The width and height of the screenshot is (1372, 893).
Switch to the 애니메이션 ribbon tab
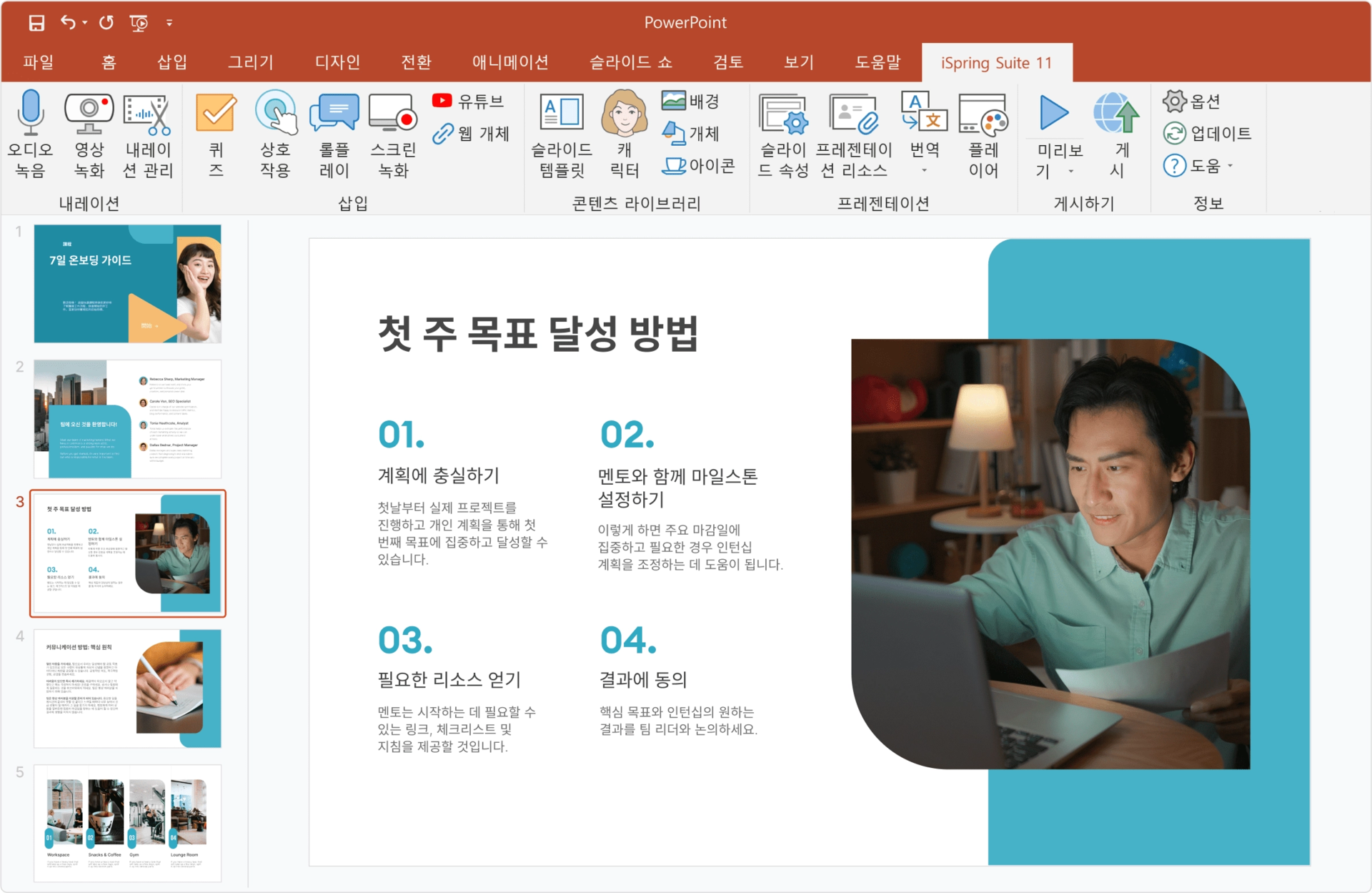pos(509,62)
